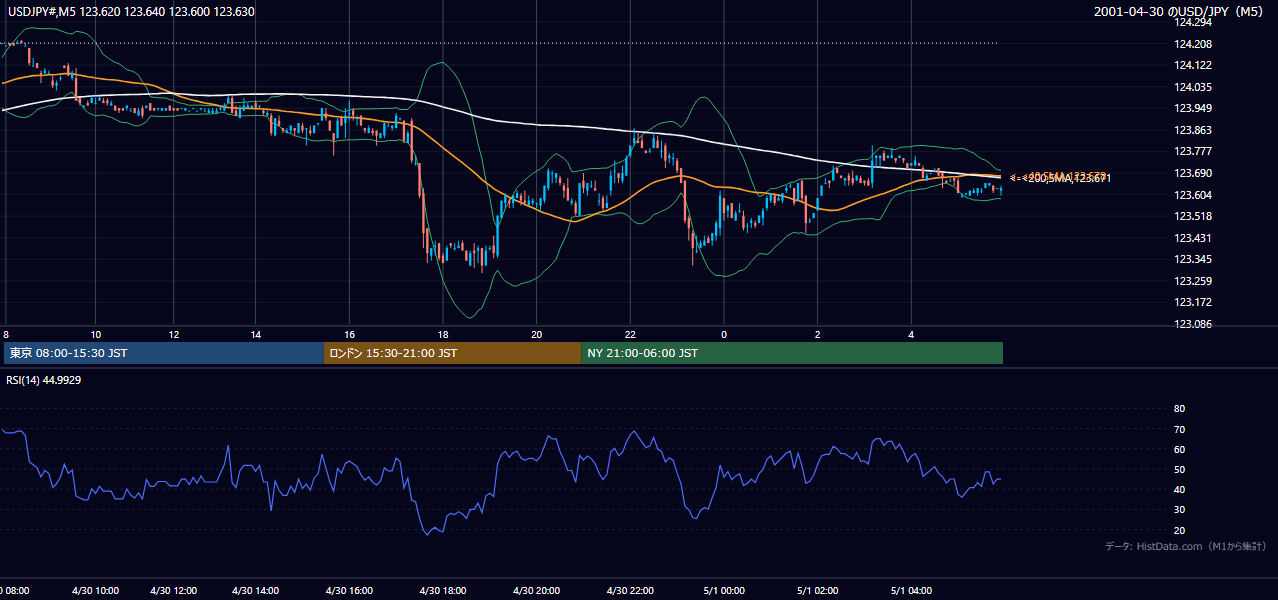Click the 123.690 price axis label
Image resolution: width=1278 pixels, height=600 pixels.
[x=1193, y=173]
